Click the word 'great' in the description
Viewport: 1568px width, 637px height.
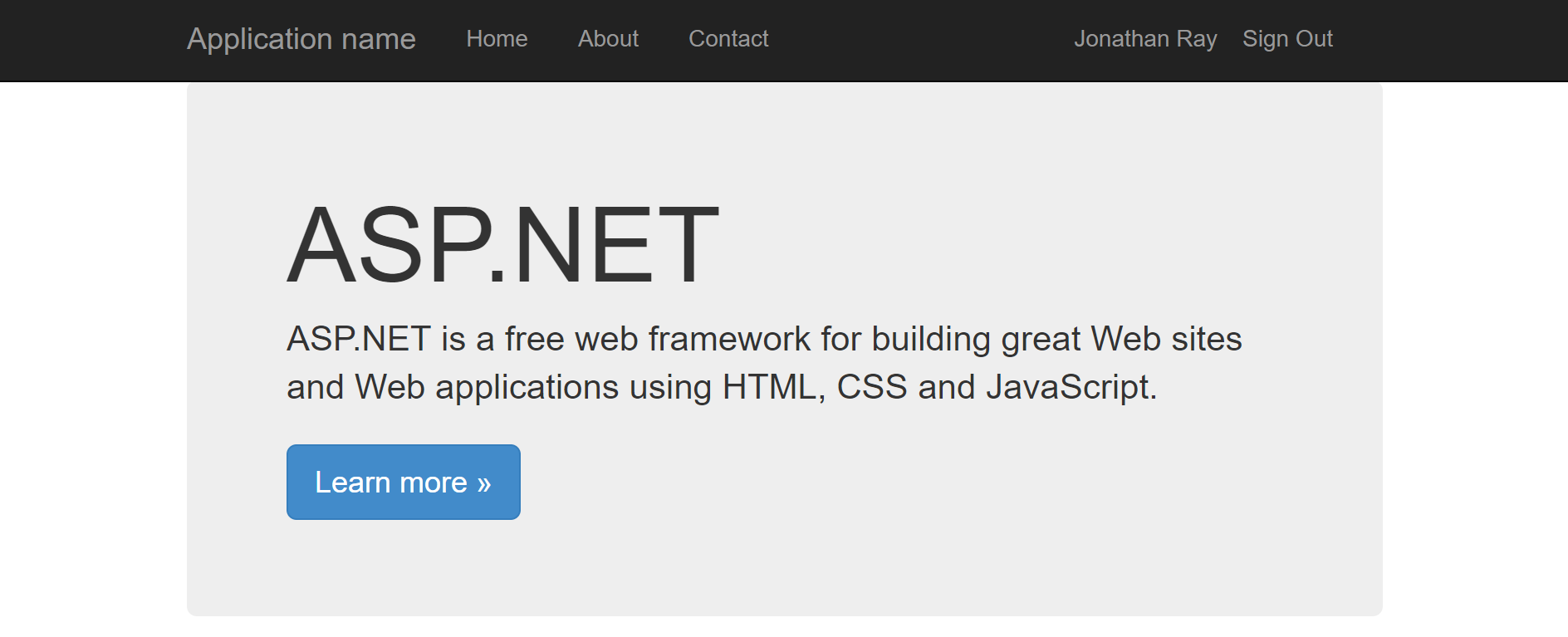click(x=1041, y=339)
